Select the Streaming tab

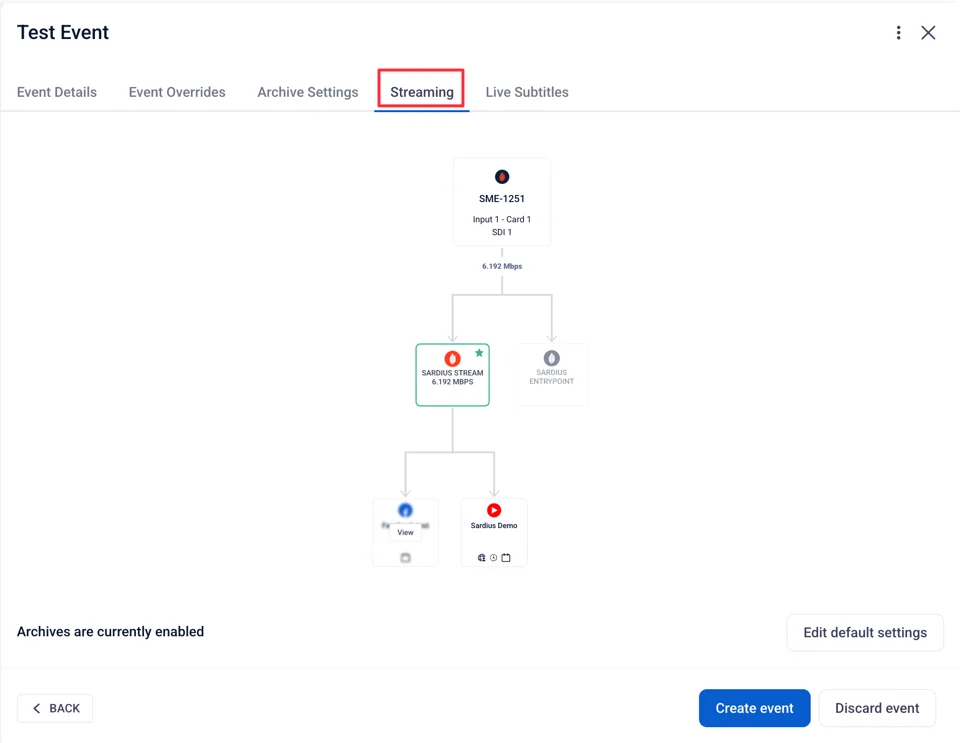[422, 92]
